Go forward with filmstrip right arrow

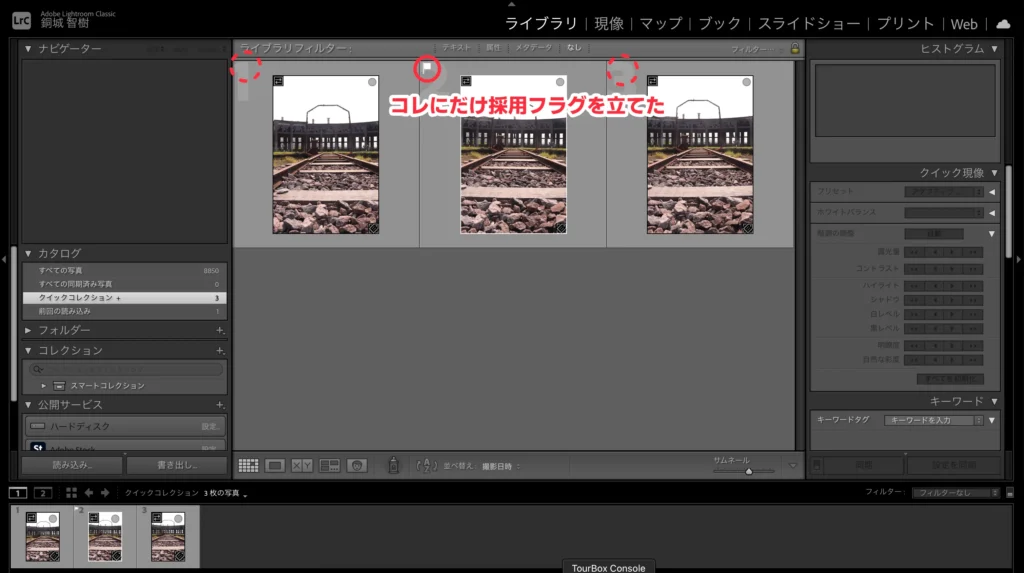pyautogui.click(x=104, y=493)
